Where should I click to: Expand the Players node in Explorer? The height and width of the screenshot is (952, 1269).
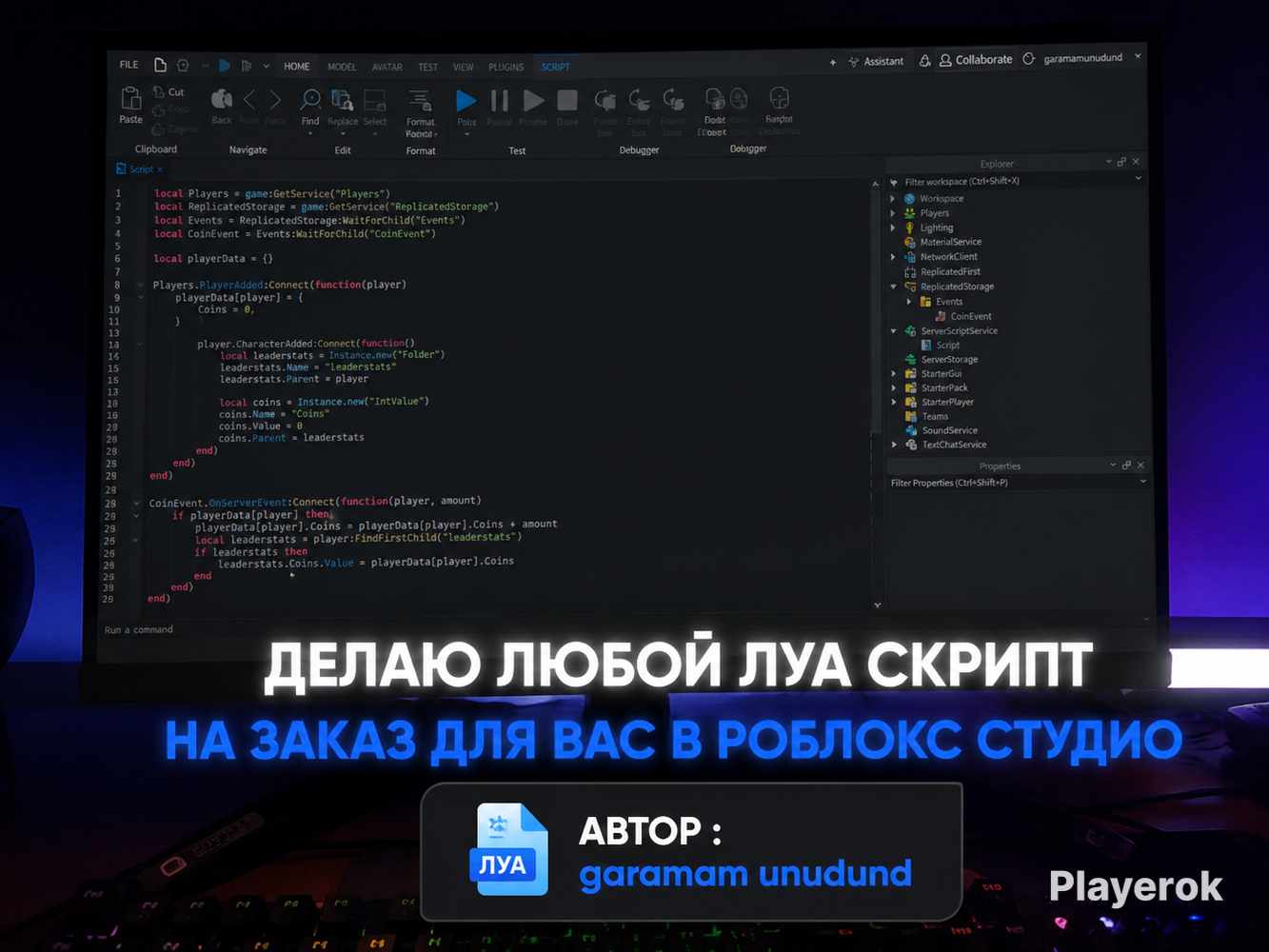893,213
